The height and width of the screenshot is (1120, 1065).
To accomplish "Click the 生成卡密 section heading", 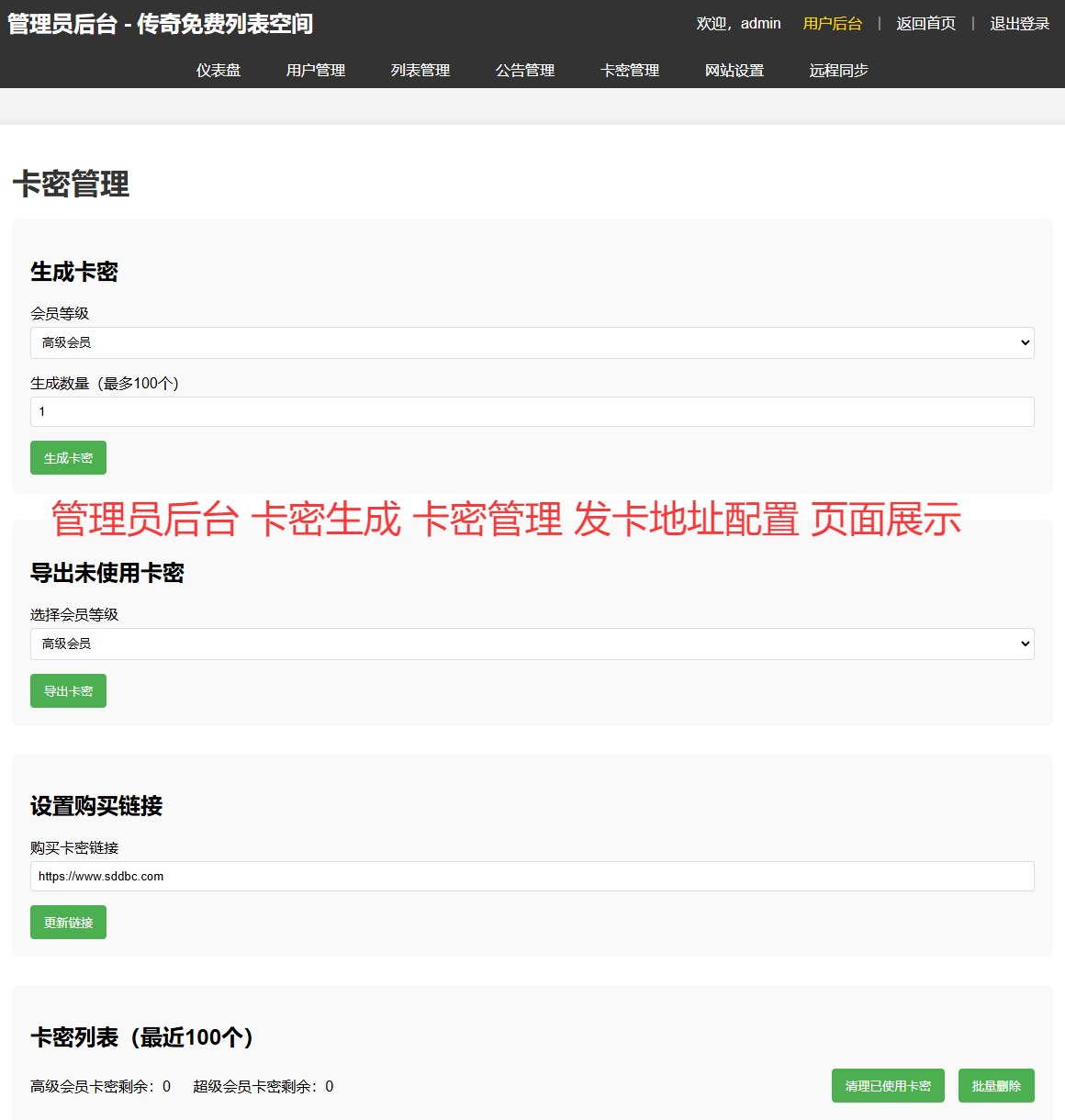I will [x=74, y=272].
